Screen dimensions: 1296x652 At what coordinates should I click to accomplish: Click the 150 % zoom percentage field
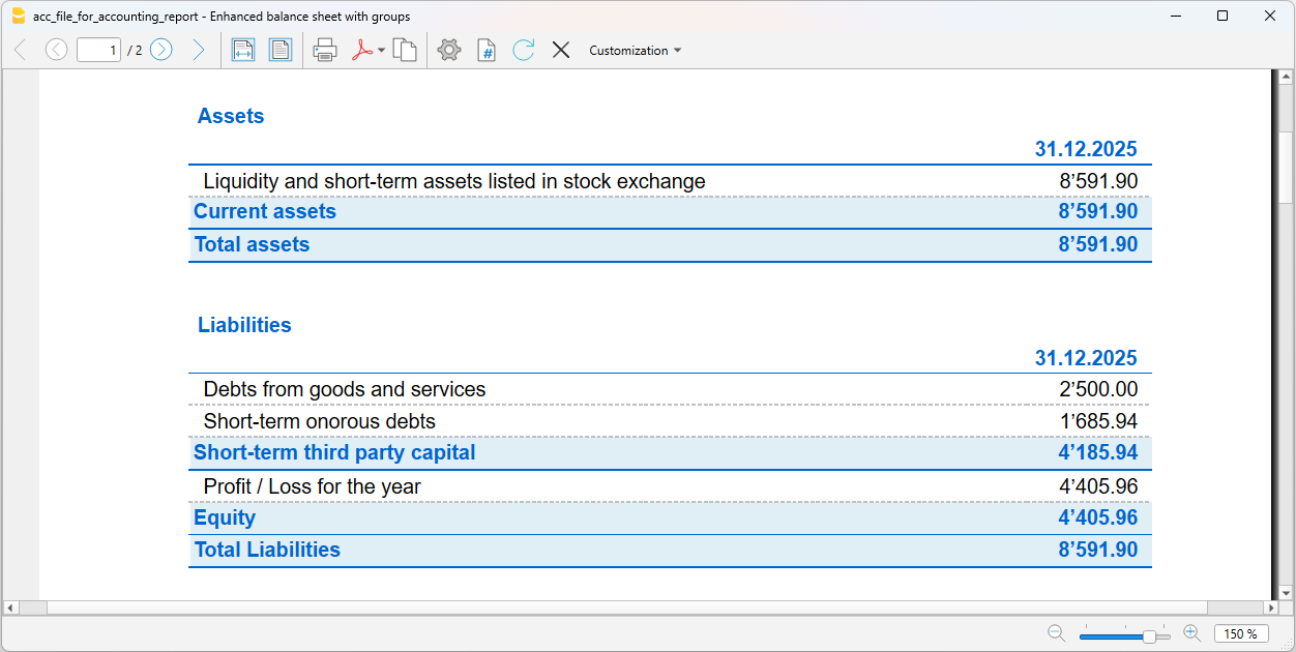[x=1241, y=634]
